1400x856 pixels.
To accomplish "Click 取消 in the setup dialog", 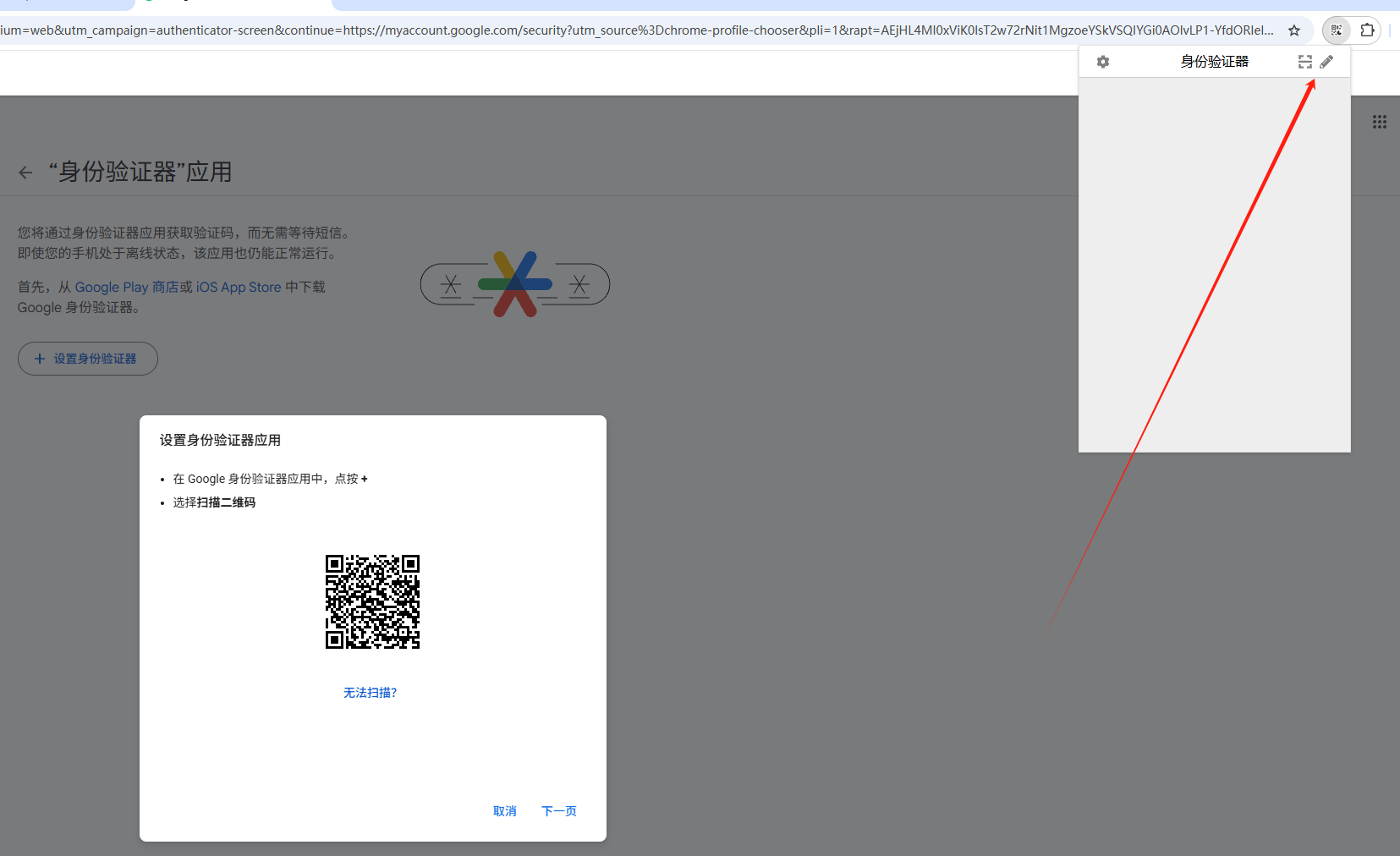I will [505, 811].
